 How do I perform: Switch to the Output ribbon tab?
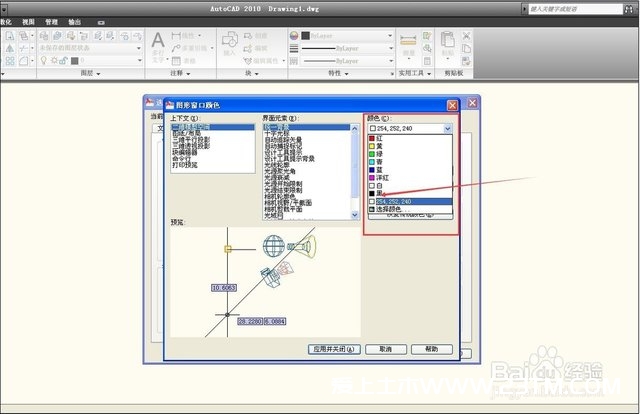tap(74, 22)
